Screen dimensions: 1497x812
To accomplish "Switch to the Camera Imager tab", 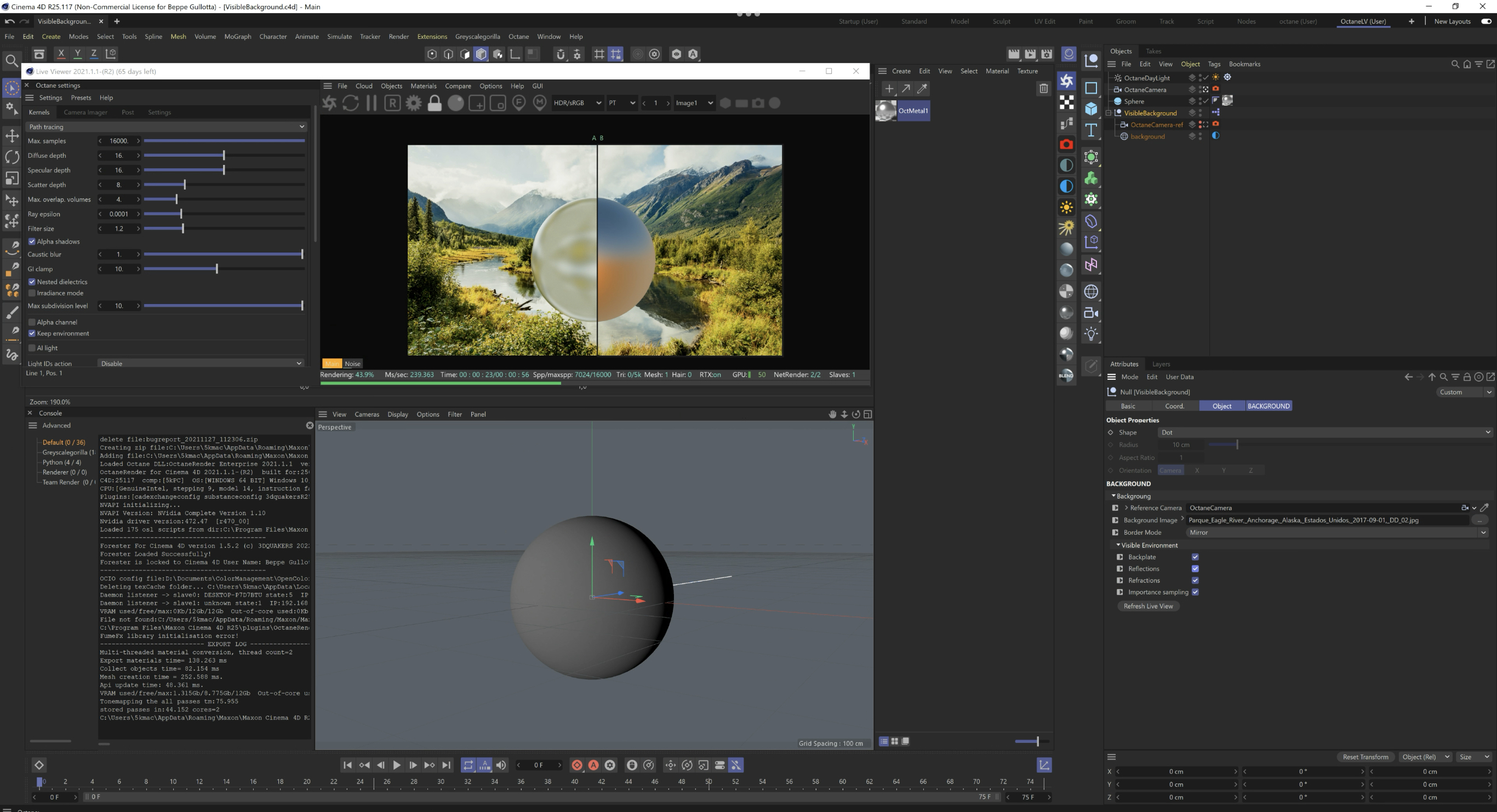I will 85,112.
